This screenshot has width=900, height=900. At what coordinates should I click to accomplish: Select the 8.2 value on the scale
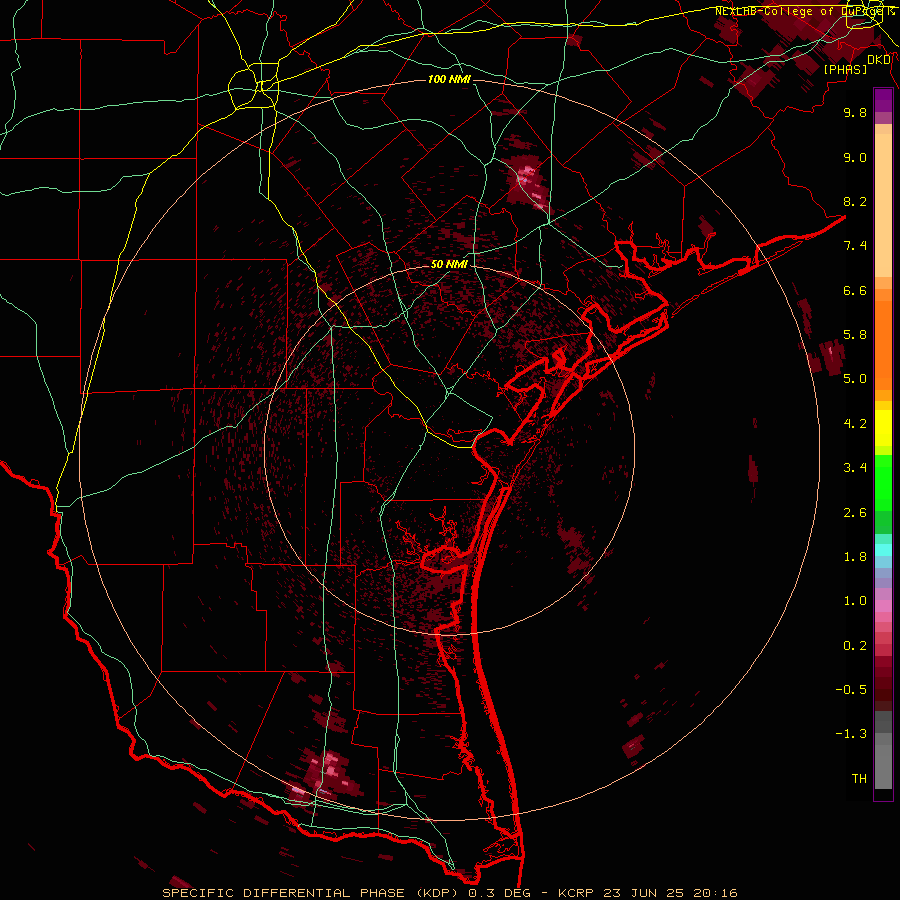855,201
